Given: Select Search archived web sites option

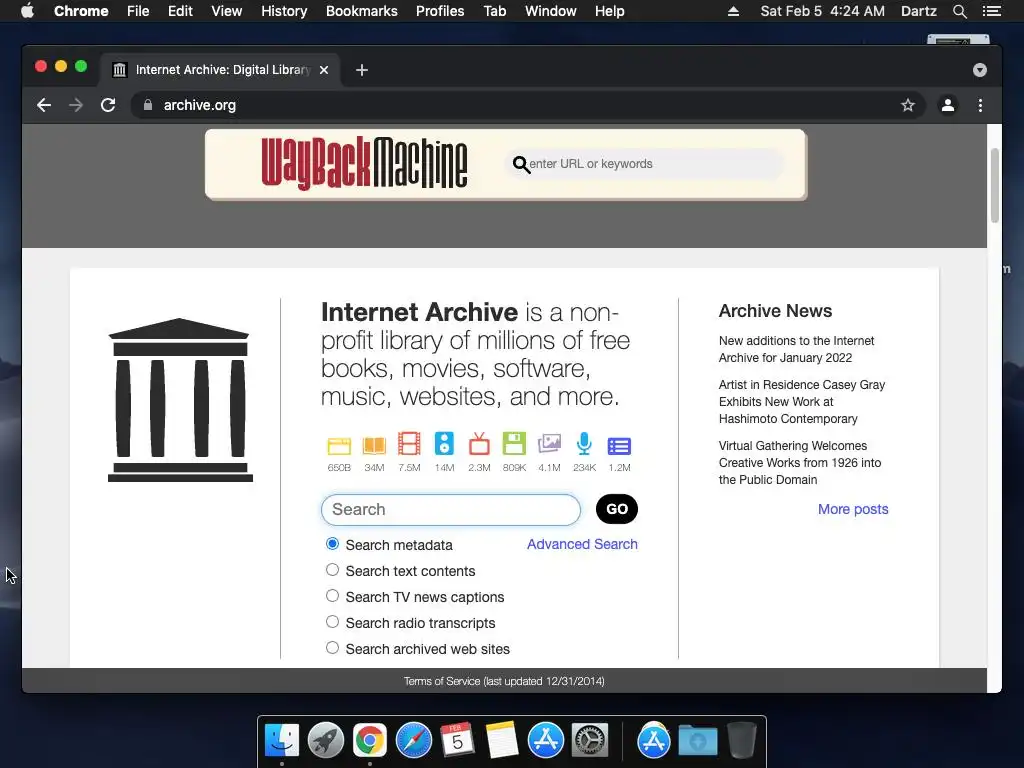Looking at the screenshot, I should [x=332, y=648].
